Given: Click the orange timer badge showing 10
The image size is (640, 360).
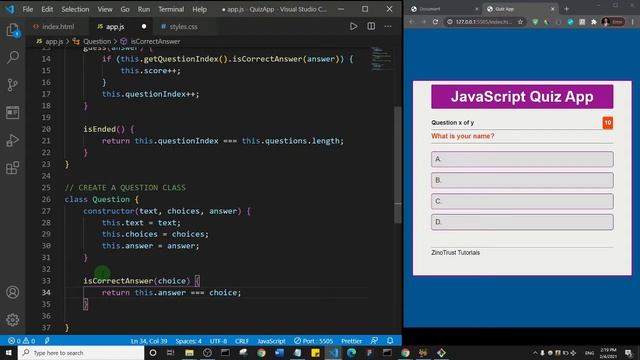Looking at the screenshot, I should pos(608,122).
